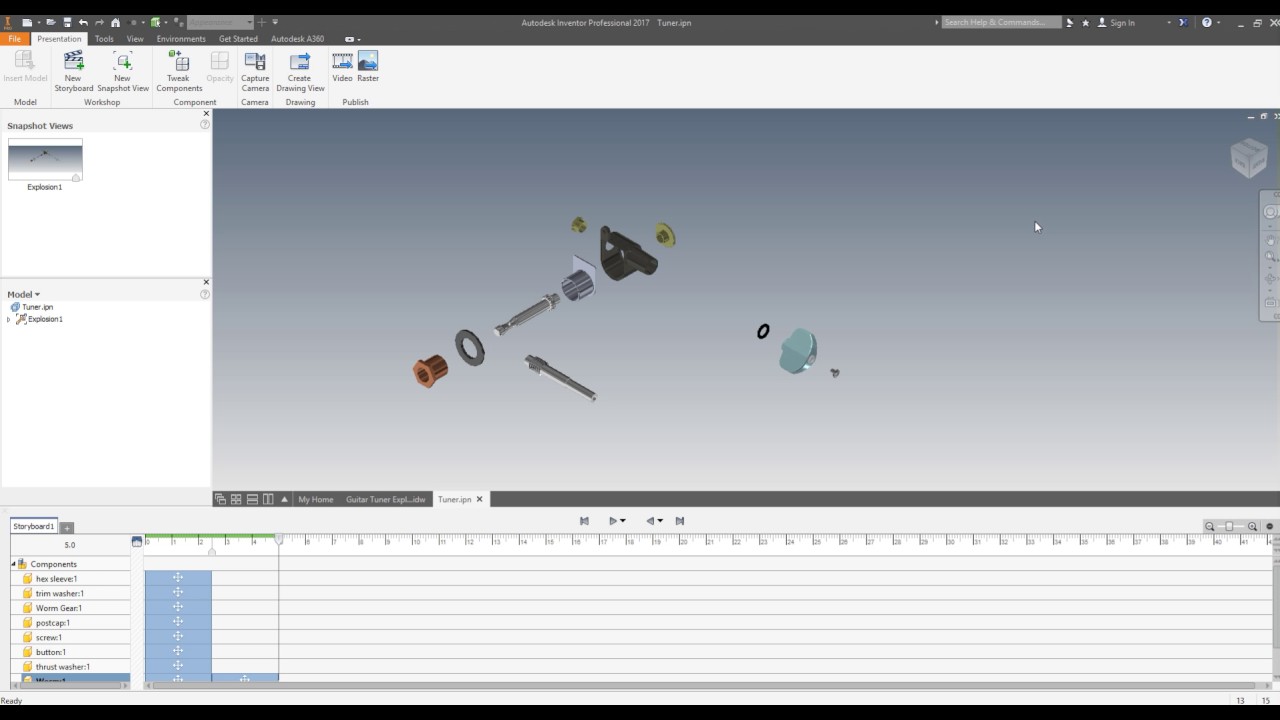Jump to storyboard end

tap(680, 521)
